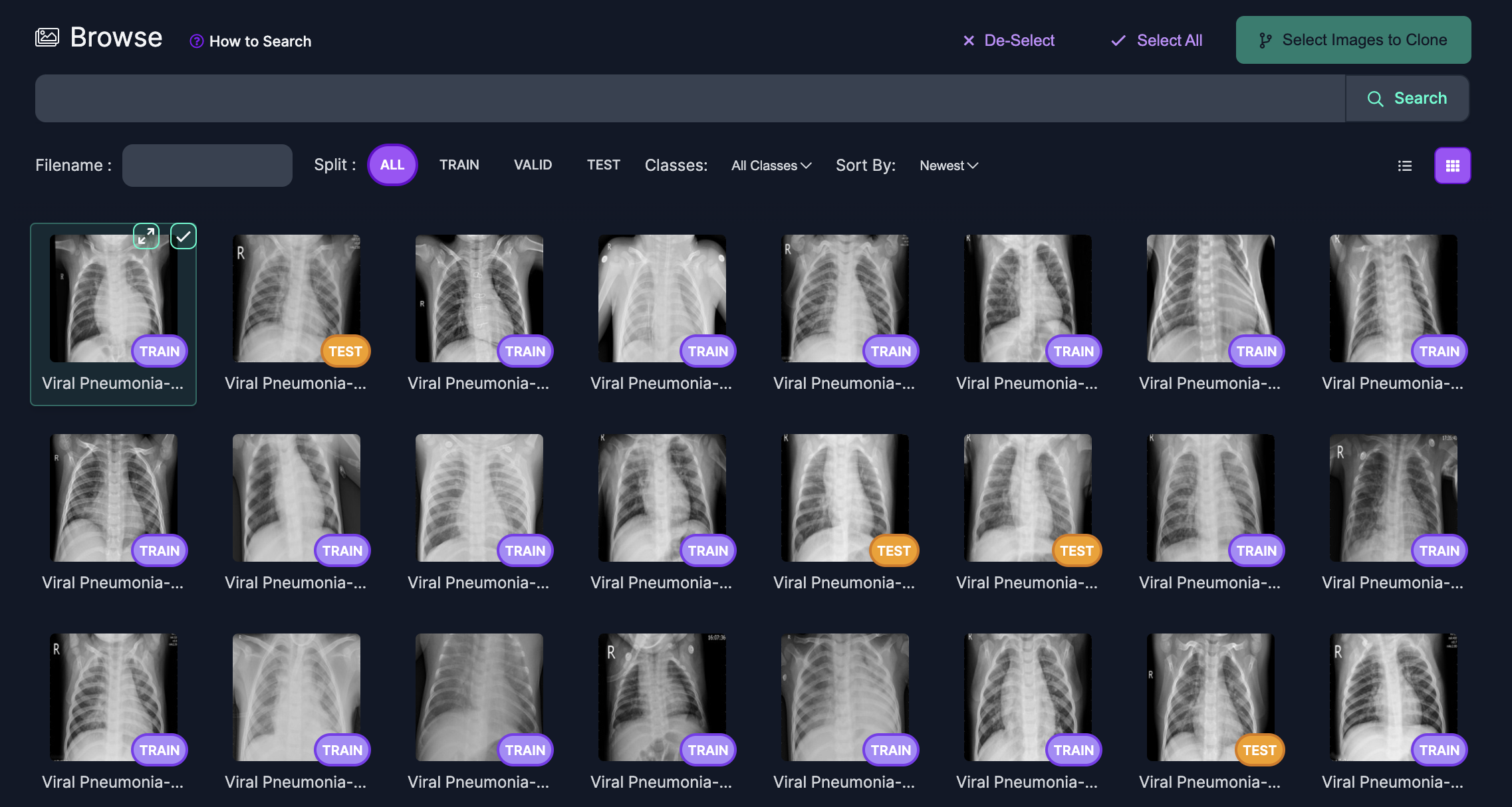Filter by the VALID split
This screenshot has width=1512, height=807.
[x=533, y=165]
